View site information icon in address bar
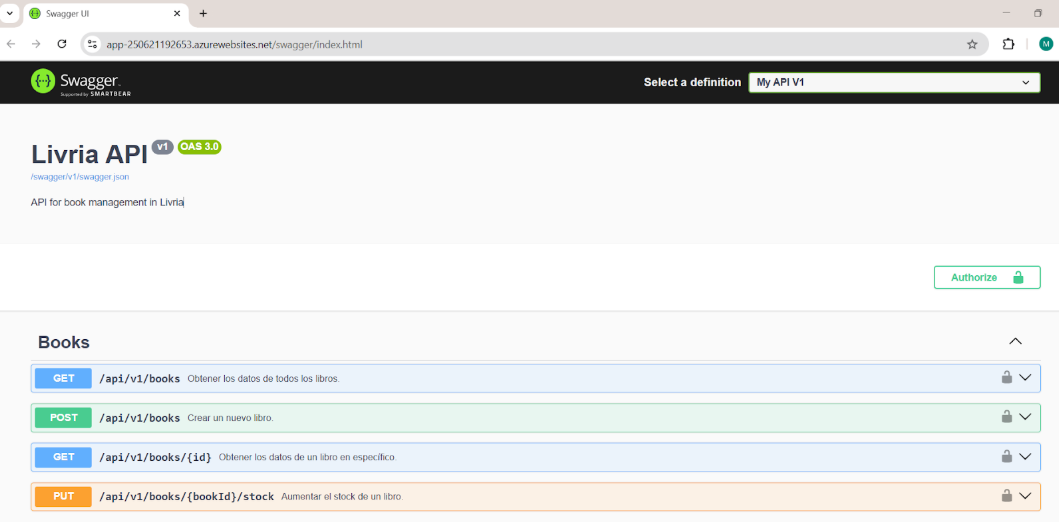This screenshot has height=522, width=1059. (93, 45)
